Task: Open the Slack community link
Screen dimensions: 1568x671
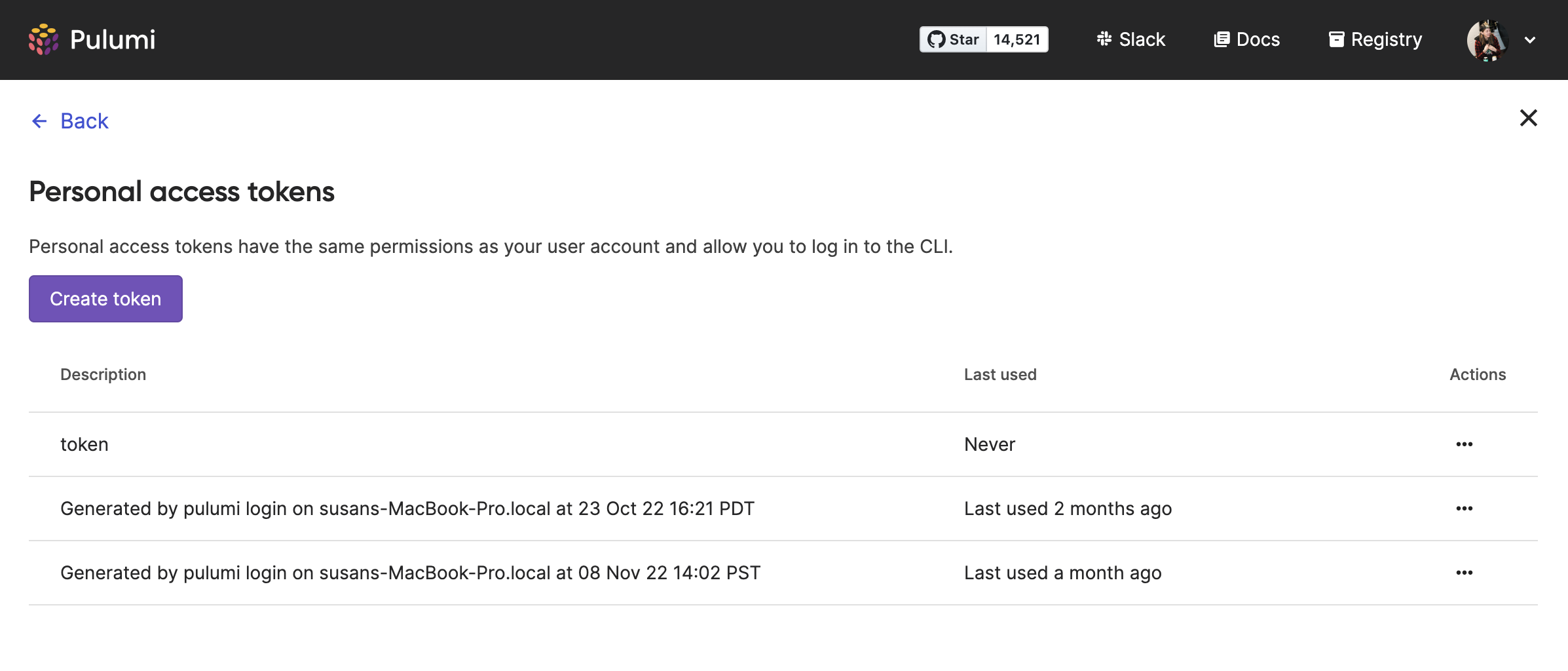Action: [1131, 39]
